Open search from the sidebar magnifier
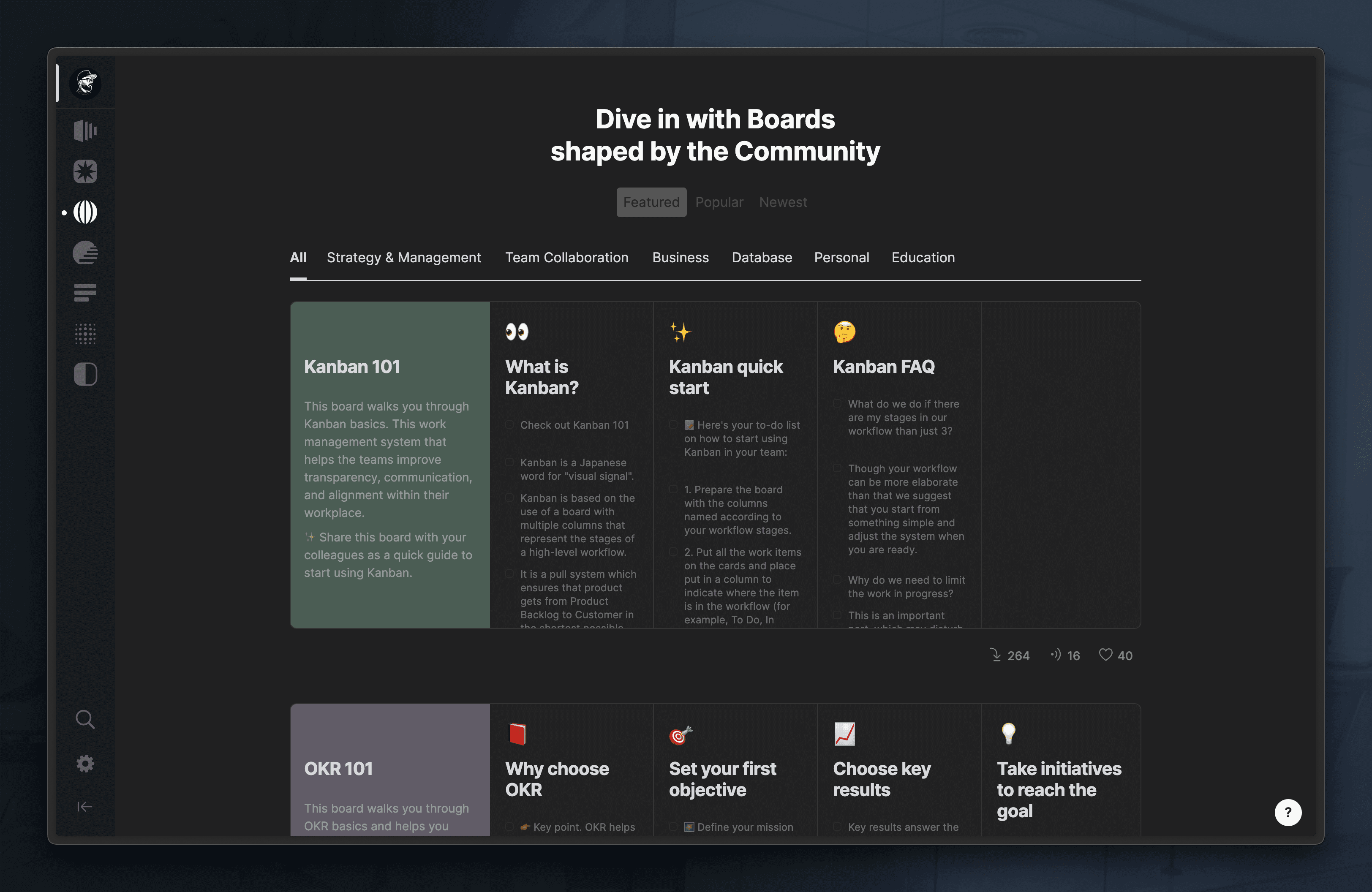 (x=85, y=719)
